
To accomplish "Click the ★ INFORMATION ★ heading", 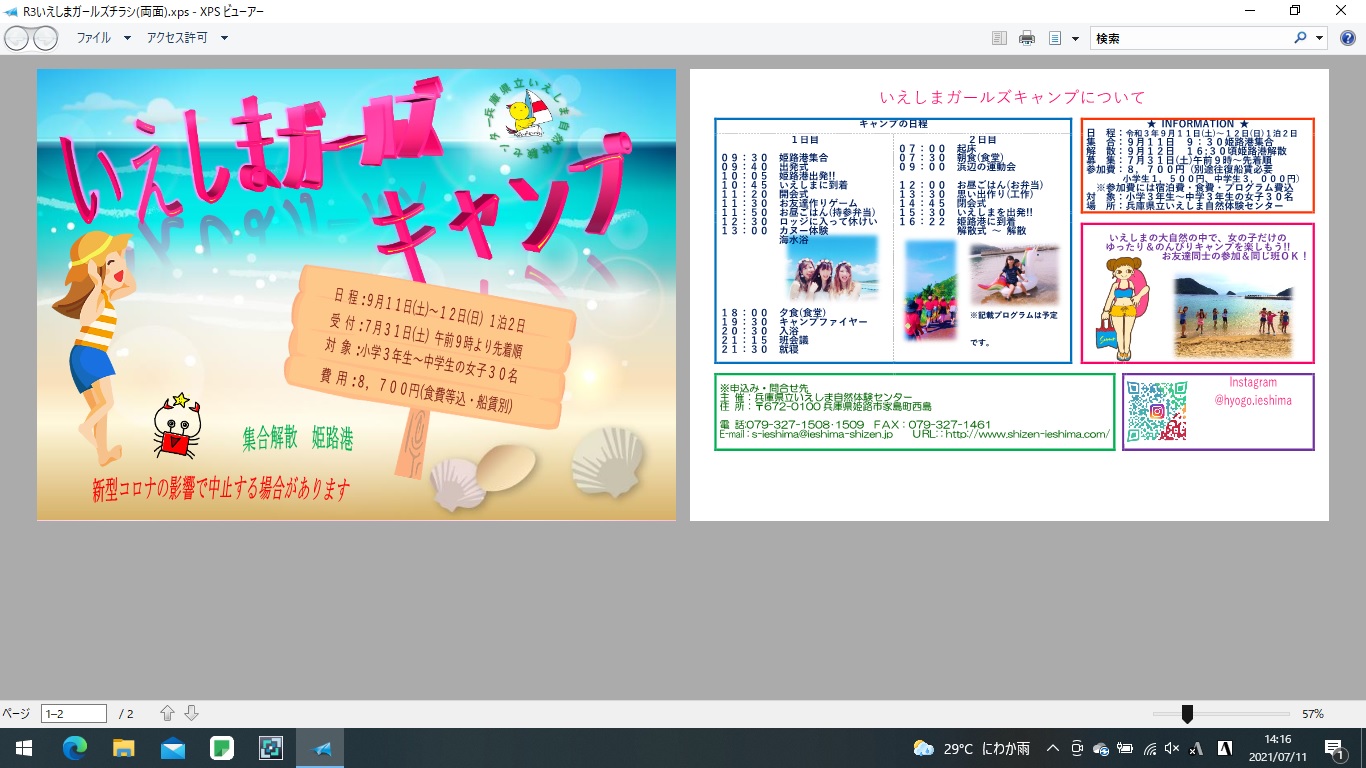I will [1197, 124].
